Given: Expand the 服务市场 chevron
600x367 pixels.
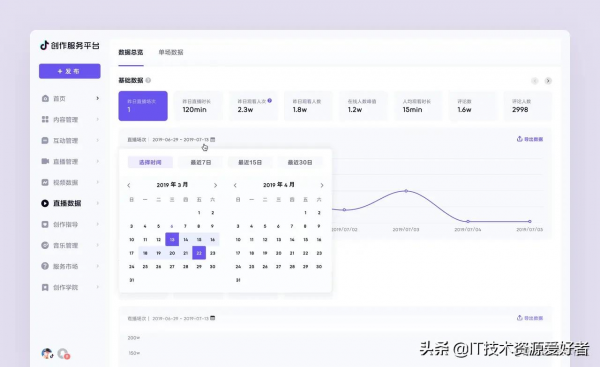Looking at the screenshot, I should tap(98, 266).
